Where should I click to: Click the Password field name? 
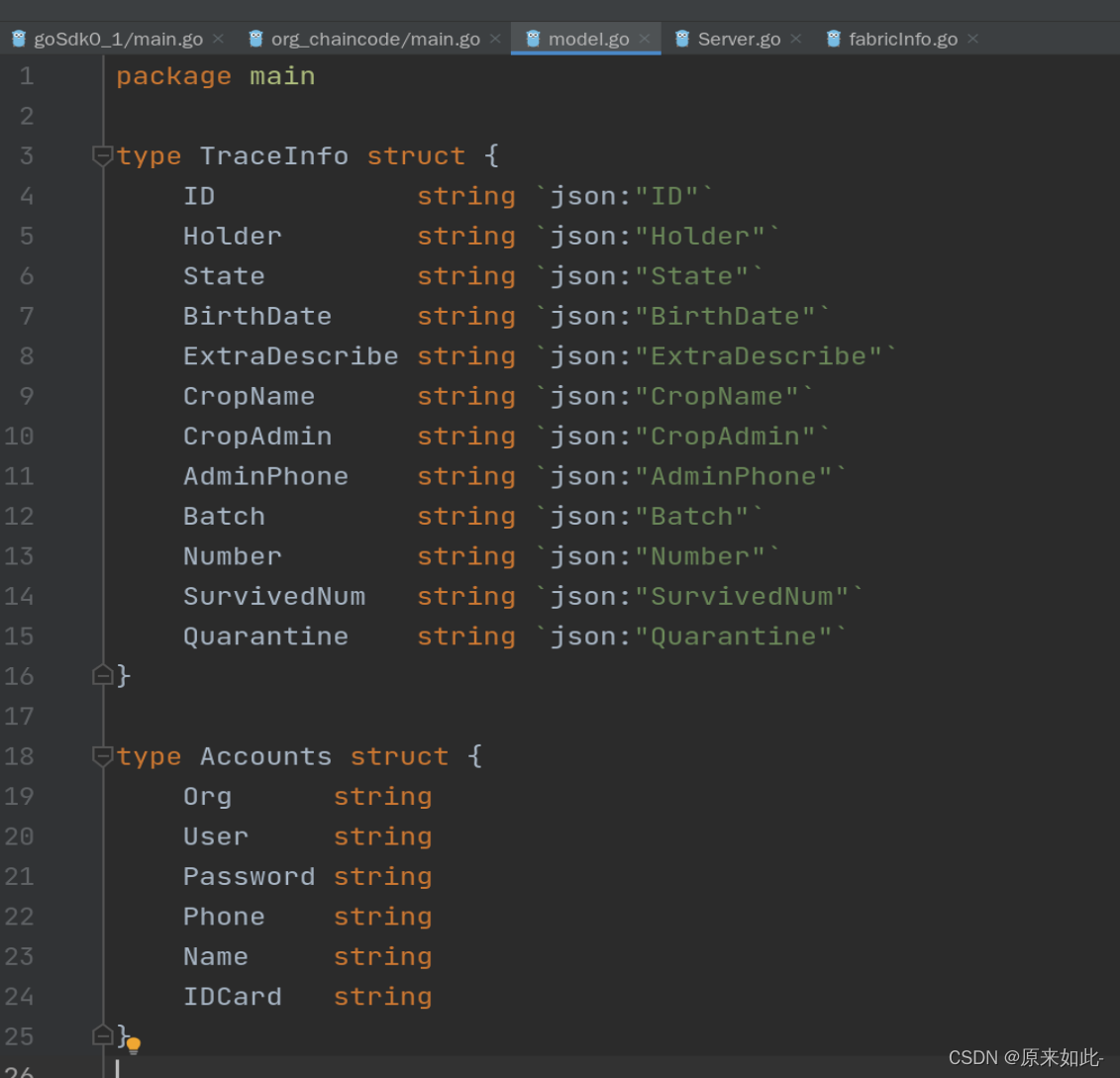[x=250, y=877]
